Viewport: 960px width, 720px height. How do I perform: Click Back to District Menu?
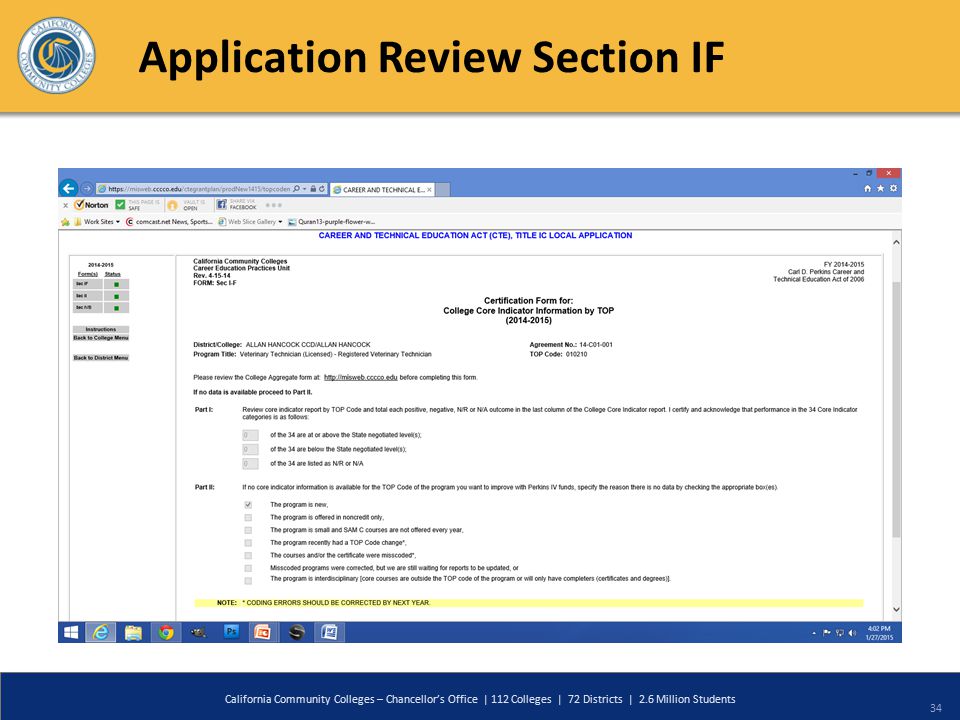101,358
